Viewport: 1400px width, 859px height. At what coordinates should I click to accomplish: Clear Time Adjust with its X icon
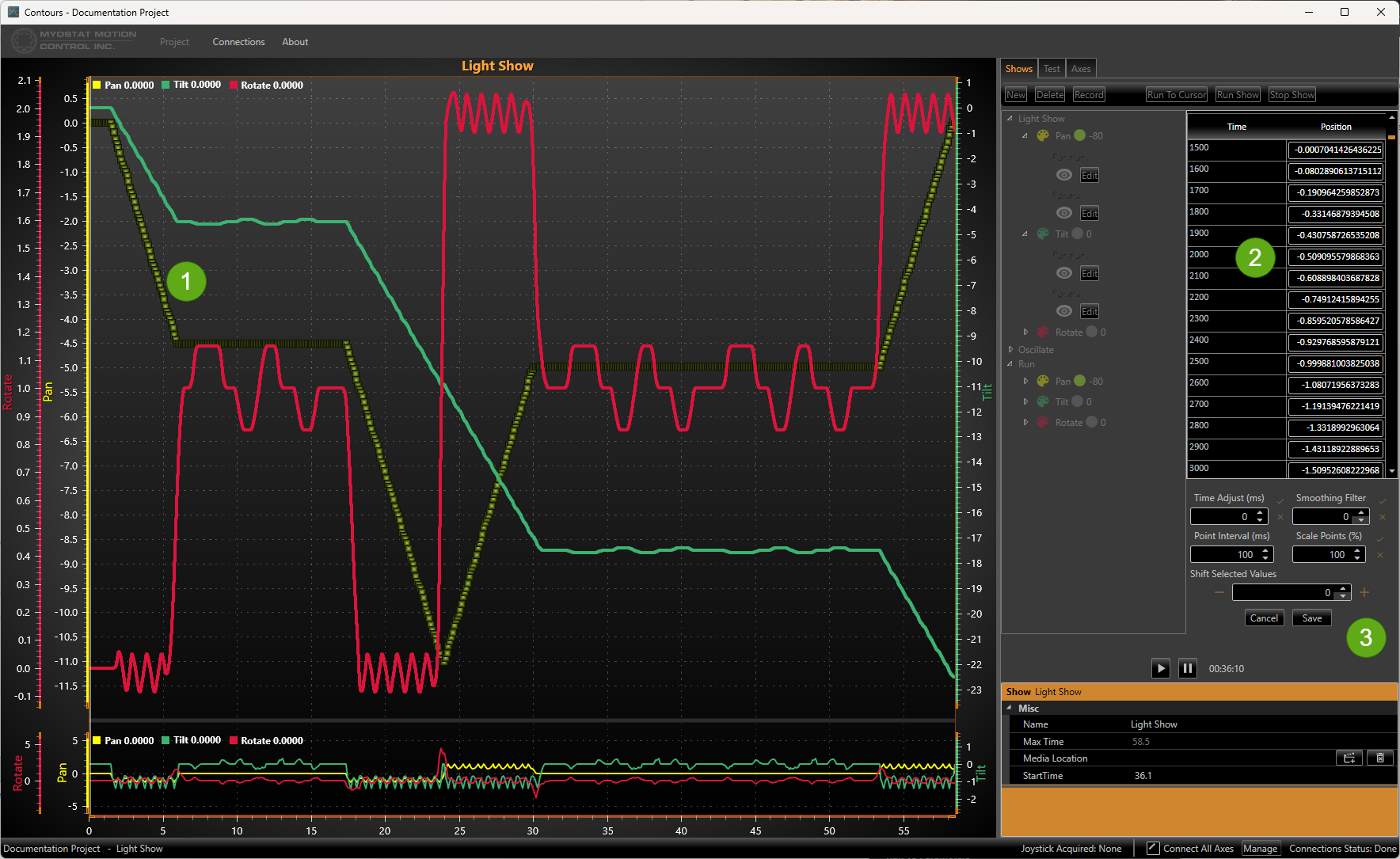1280,517
